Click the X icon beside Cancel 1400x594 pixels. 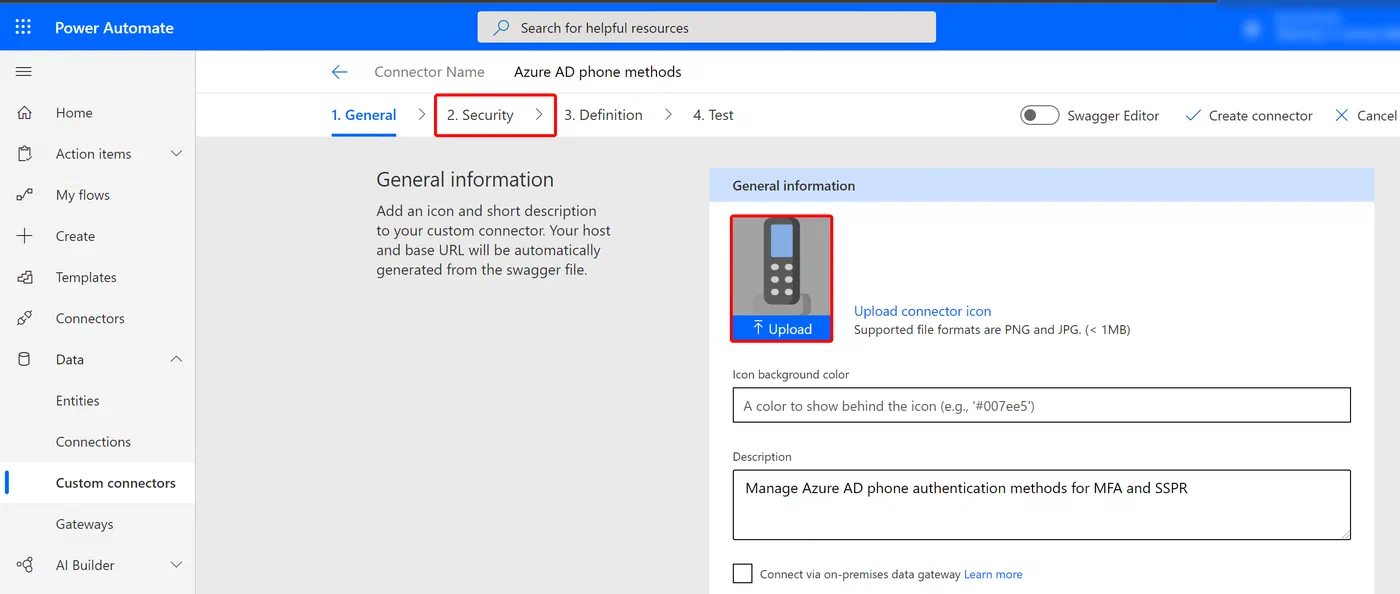click(x=1342, y=116)
